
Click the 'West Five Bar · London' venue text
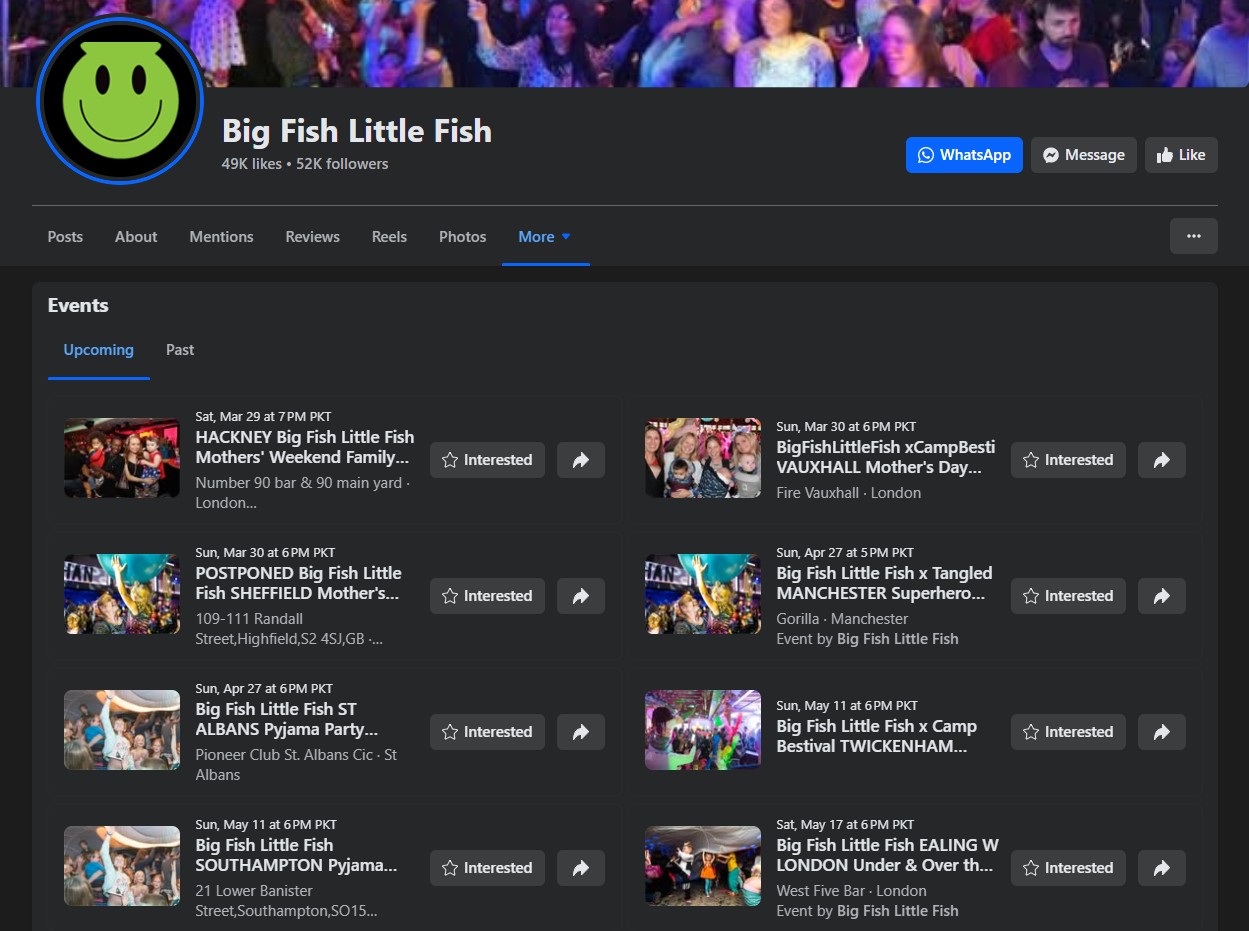point(852,891)
